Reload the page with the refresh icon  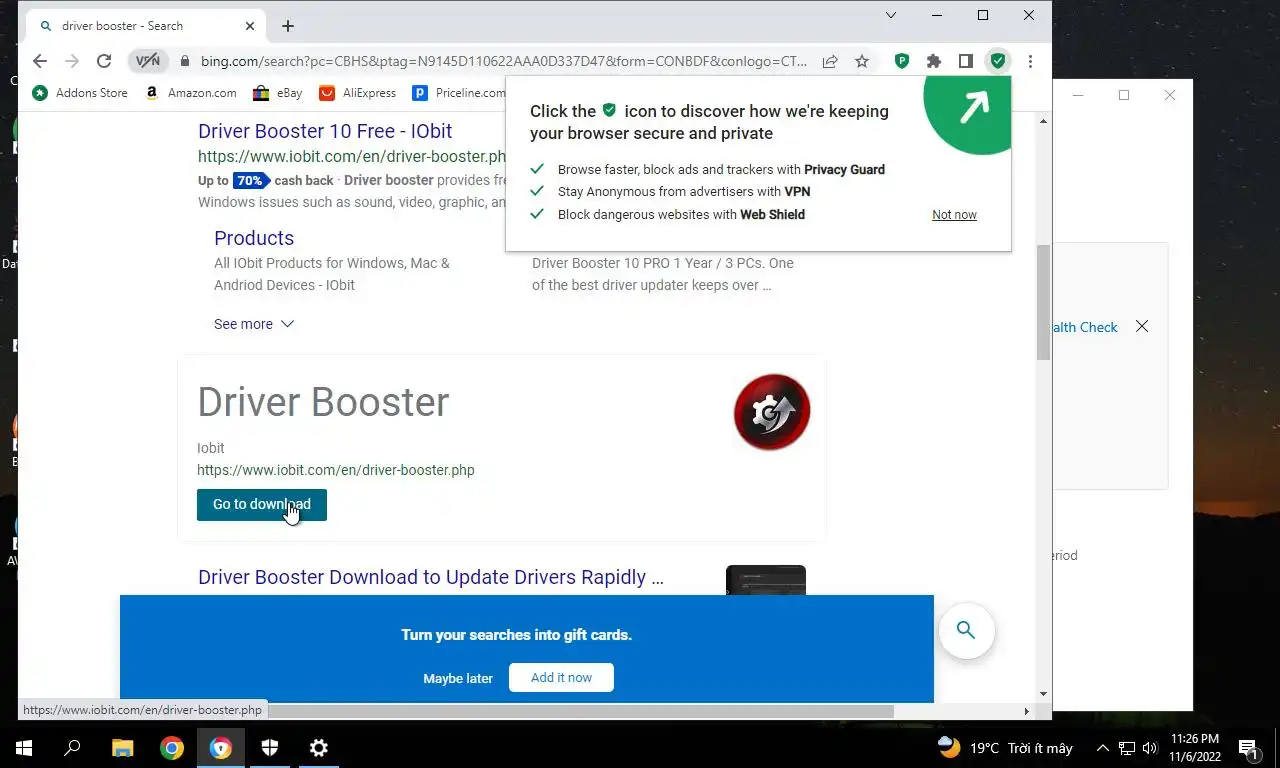coord(104,61)
